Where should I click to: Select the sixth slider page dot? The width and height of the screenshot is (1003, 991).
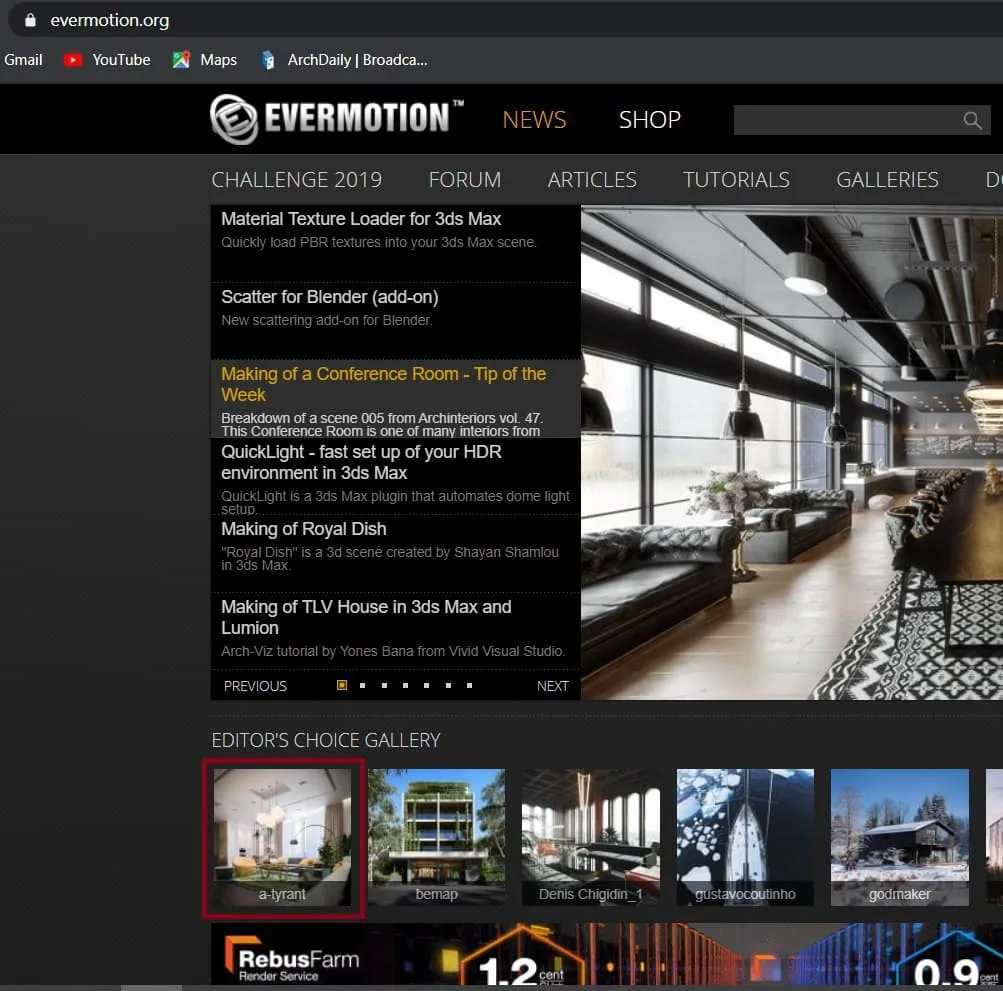[448, 685]
